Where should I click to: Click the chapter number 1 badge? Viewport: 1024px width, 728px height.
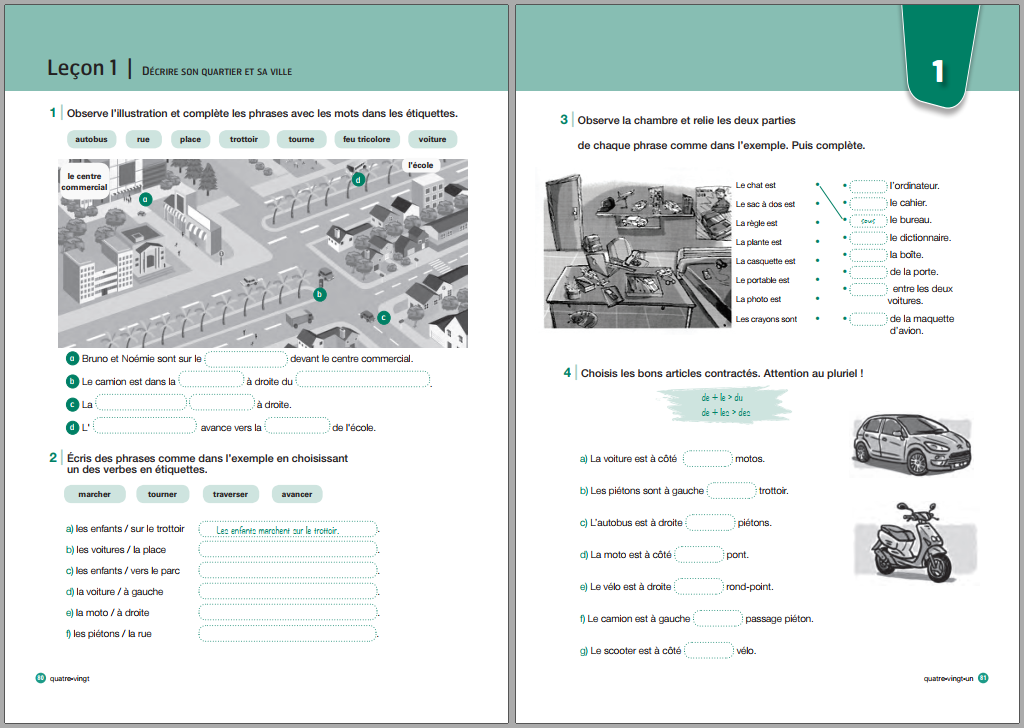(x=938, y=56)
